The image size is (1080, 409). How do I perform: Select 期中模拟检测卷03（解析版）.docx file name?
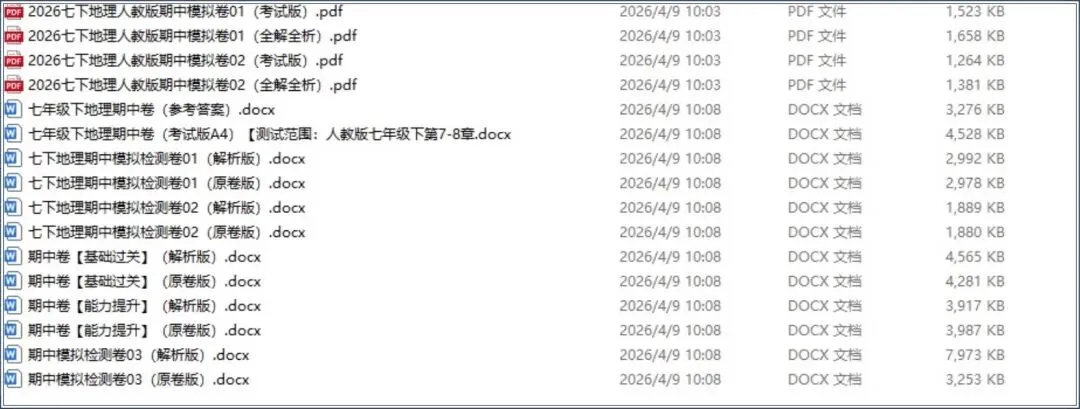coord(138,355)
